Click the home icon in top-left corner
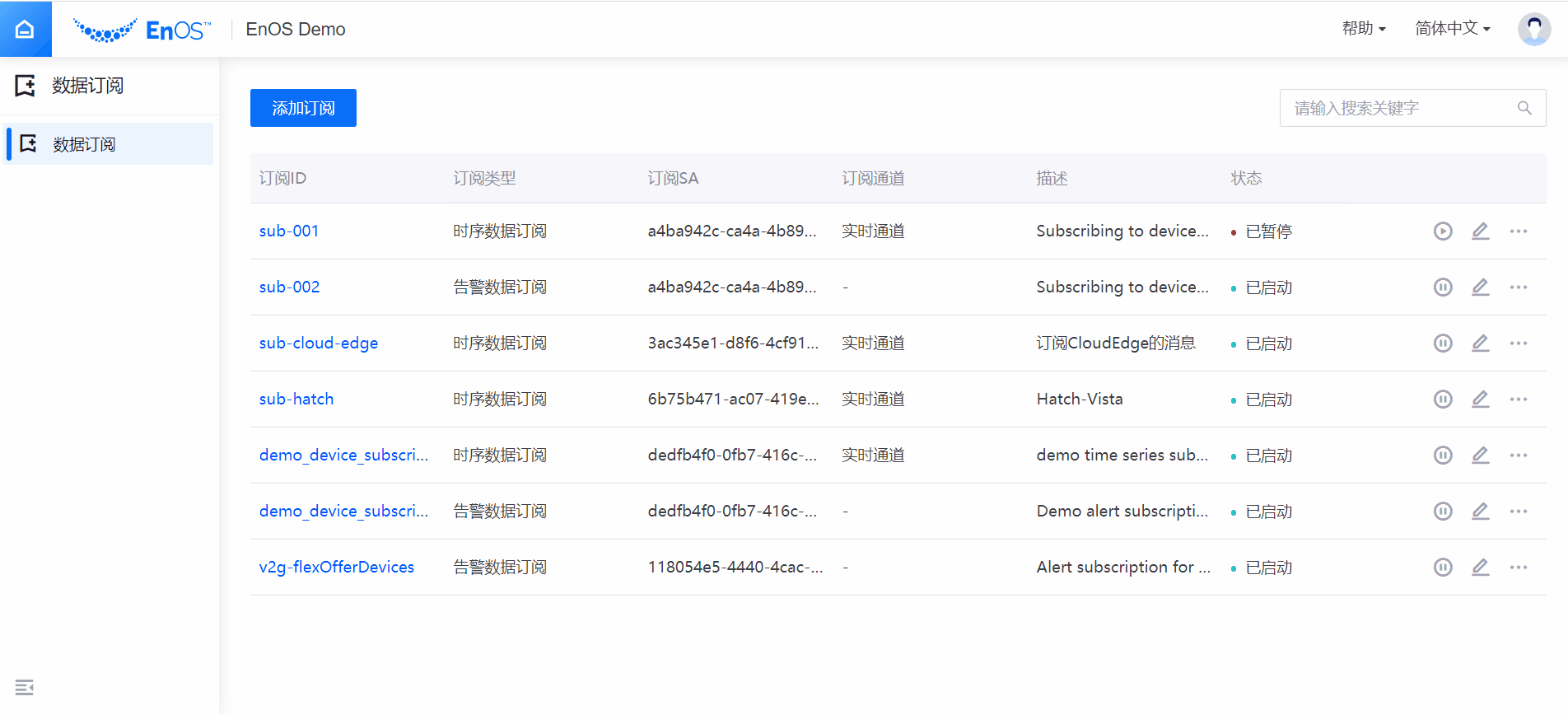Image resolution: width=1568 pixels, height=715 pixels. point(25,29)
